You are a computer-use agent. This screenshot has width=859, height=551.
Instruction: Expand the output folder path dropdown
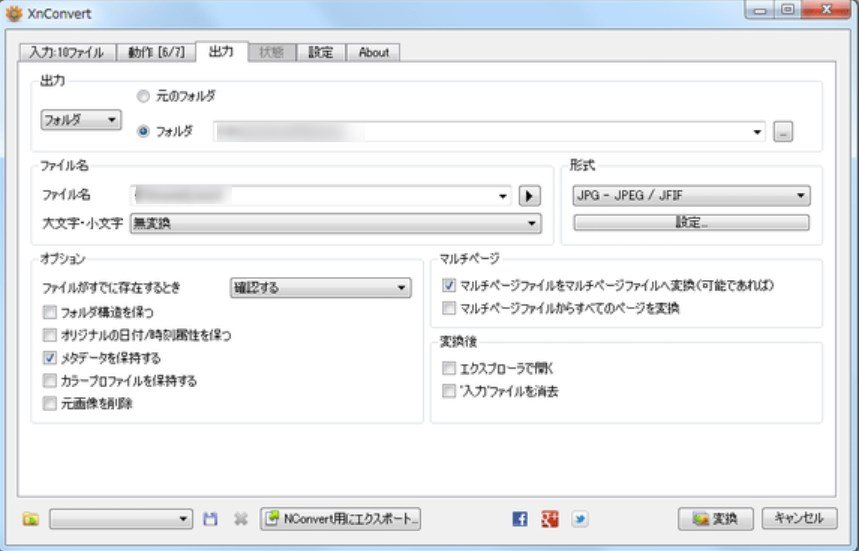[757, 132]
